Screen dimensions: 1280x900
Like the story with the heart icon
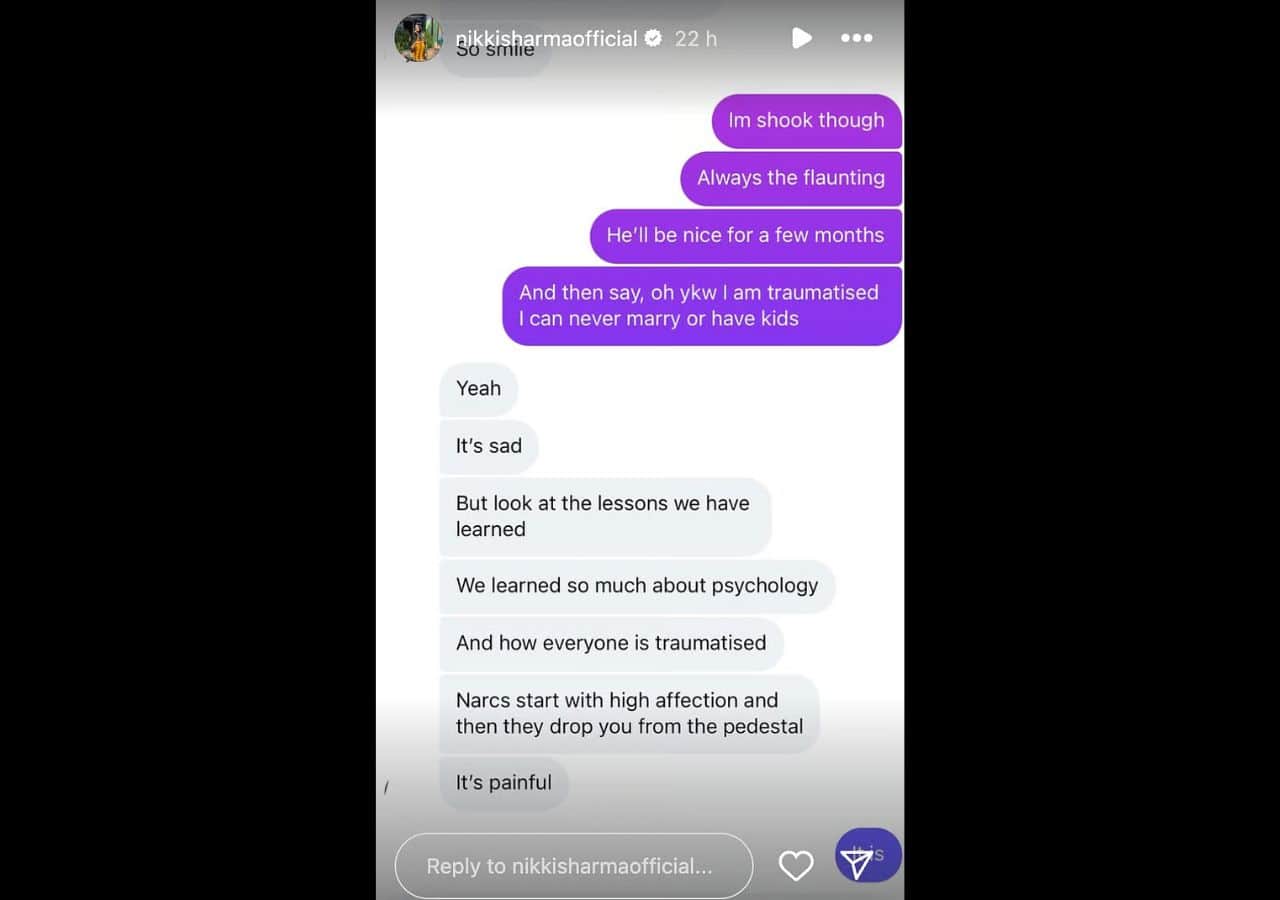(796, 866)
